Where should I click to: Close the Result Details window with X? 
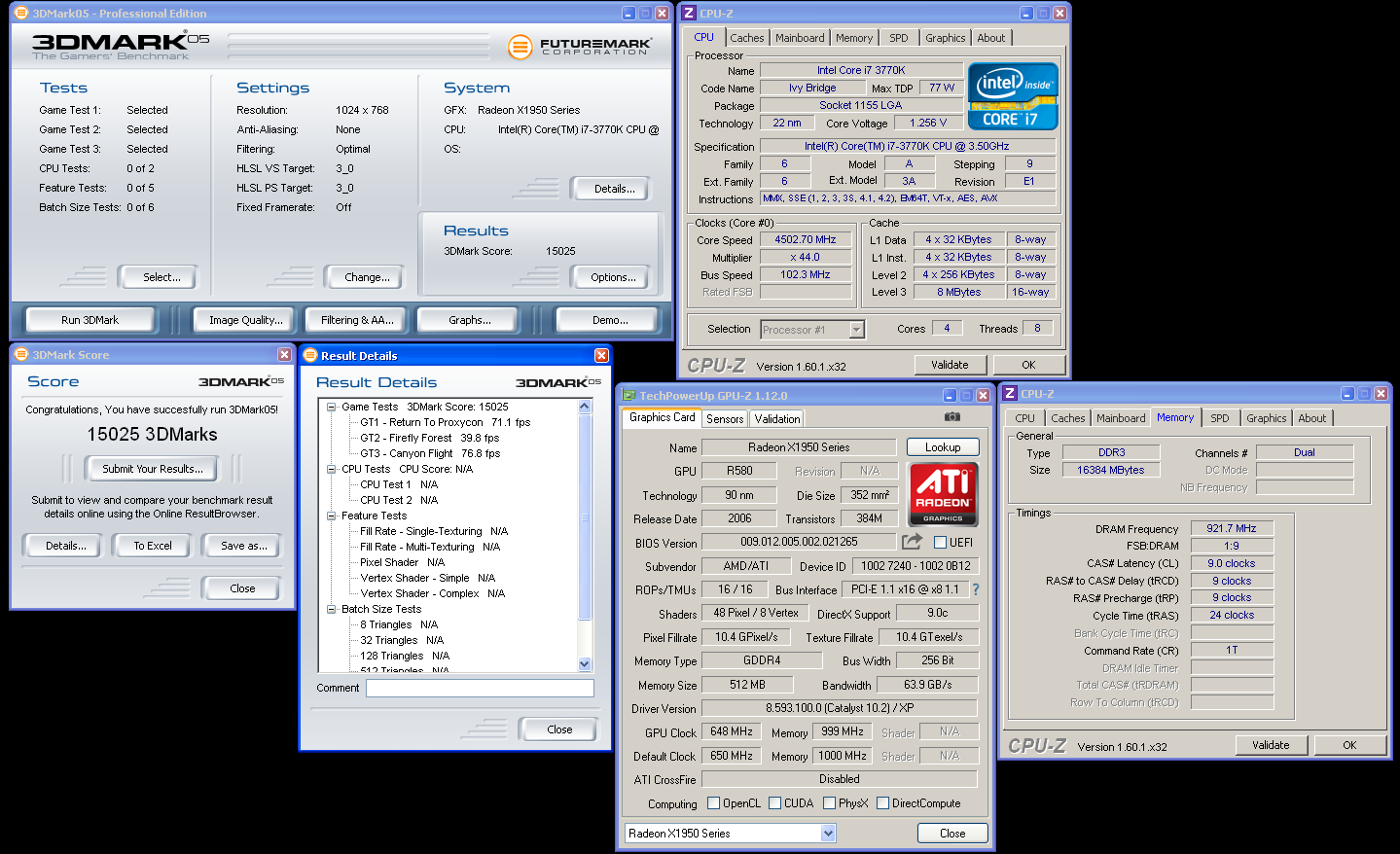[601, 356]
